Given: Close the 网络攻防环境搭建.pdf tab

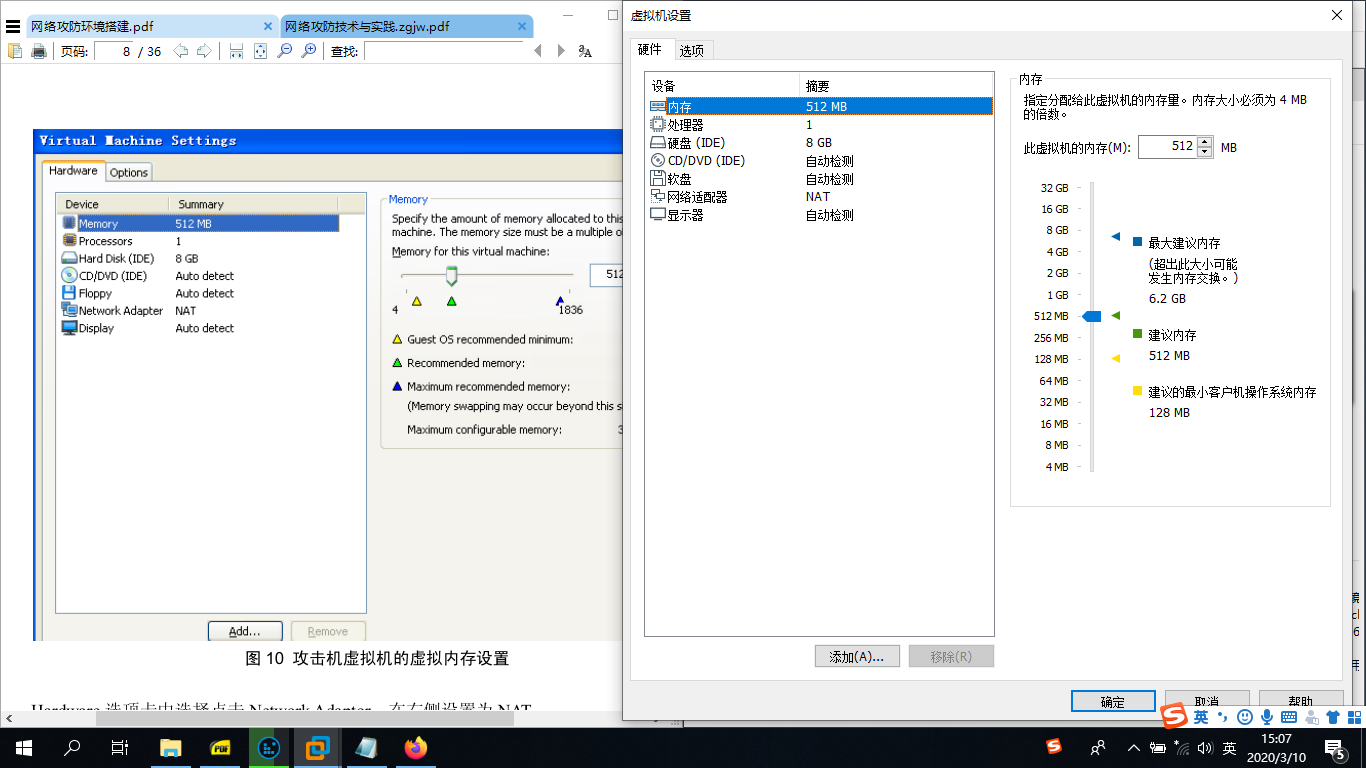Looking at the screenshot, I should coord(268,27).
